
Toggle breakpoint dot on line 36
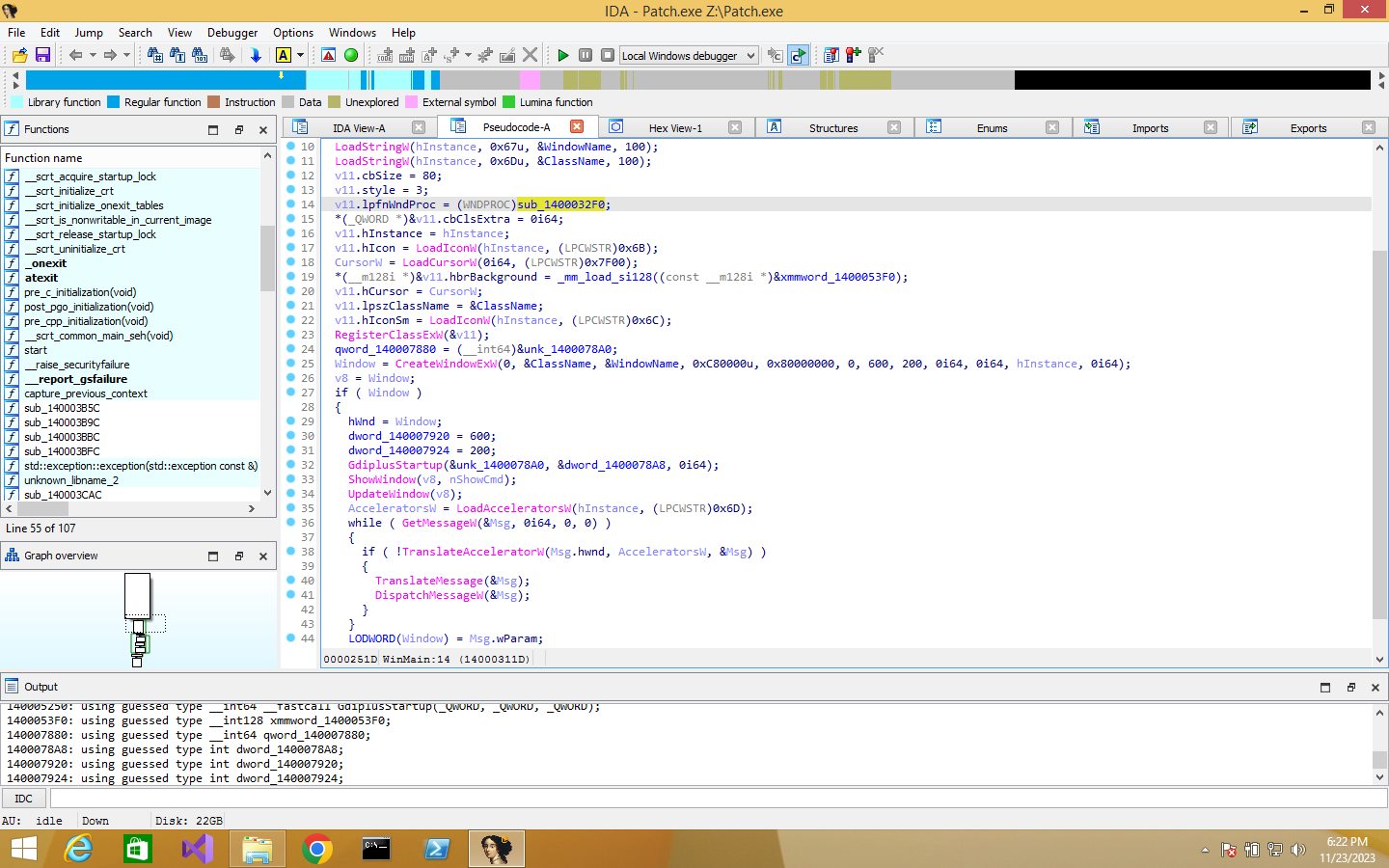point(291,523)
